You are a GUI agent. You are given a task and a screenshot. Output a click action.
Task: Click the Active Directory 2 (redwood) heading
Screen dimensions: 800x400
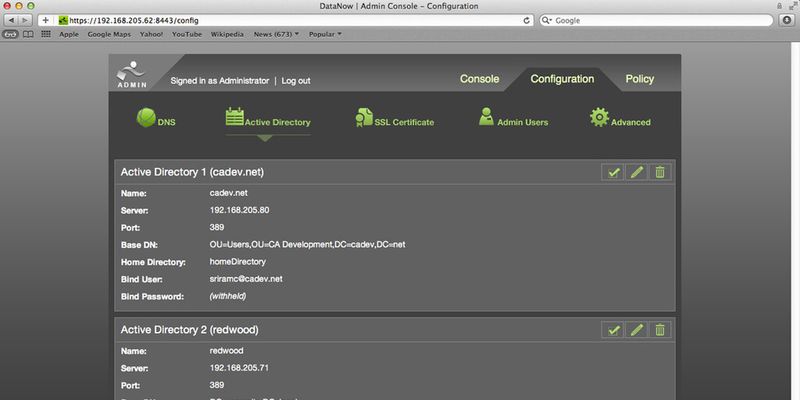[x=189, y=330]
